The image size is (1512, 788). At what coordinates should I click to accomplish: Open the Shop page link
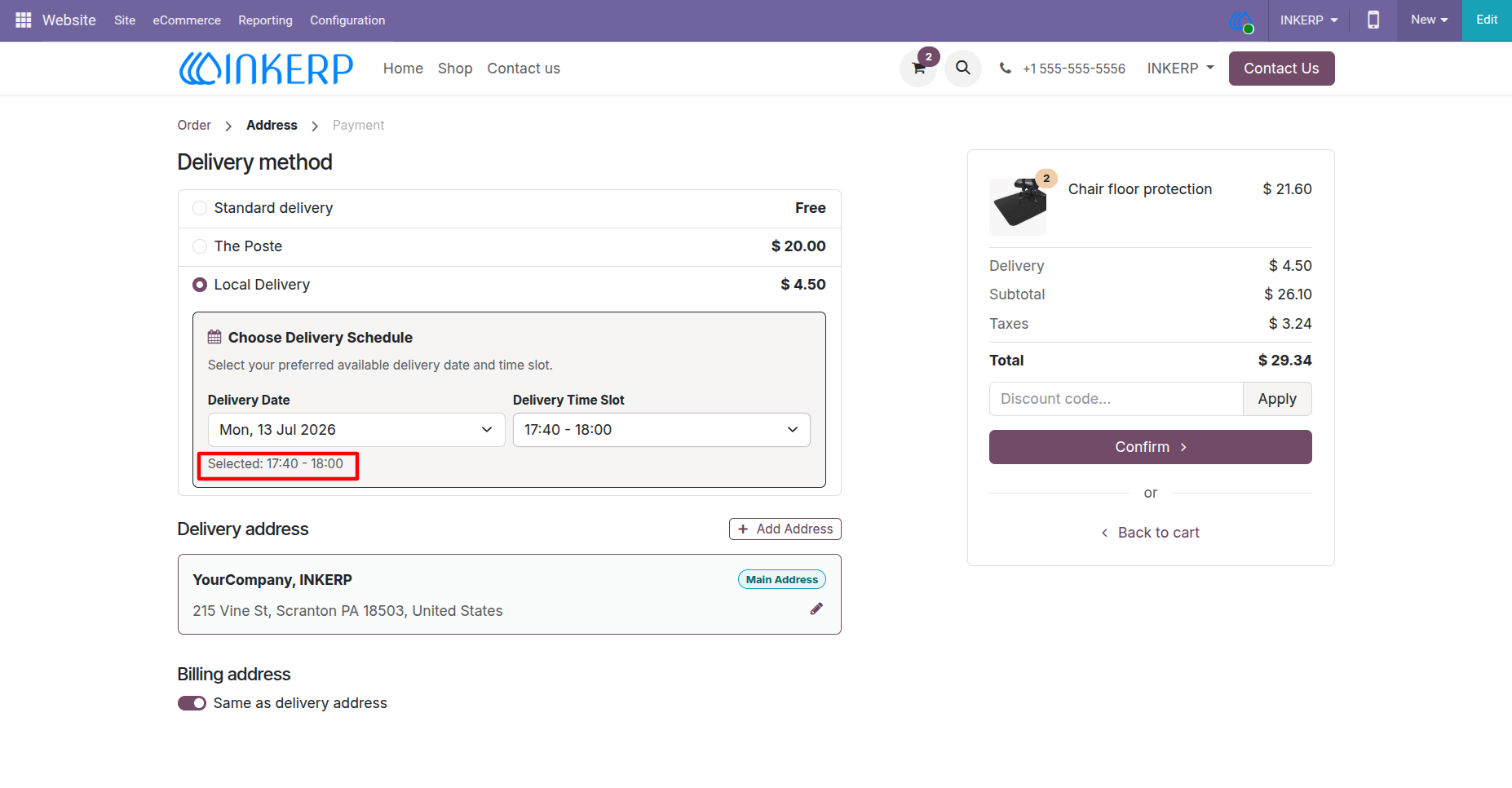pos(455,69)
